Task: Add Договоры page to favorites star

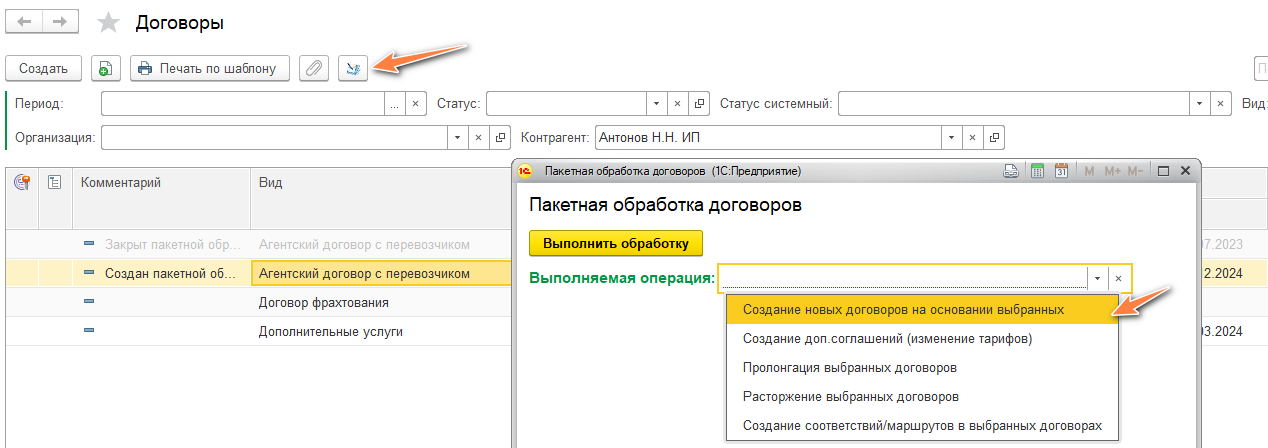Action: point(108,23)
